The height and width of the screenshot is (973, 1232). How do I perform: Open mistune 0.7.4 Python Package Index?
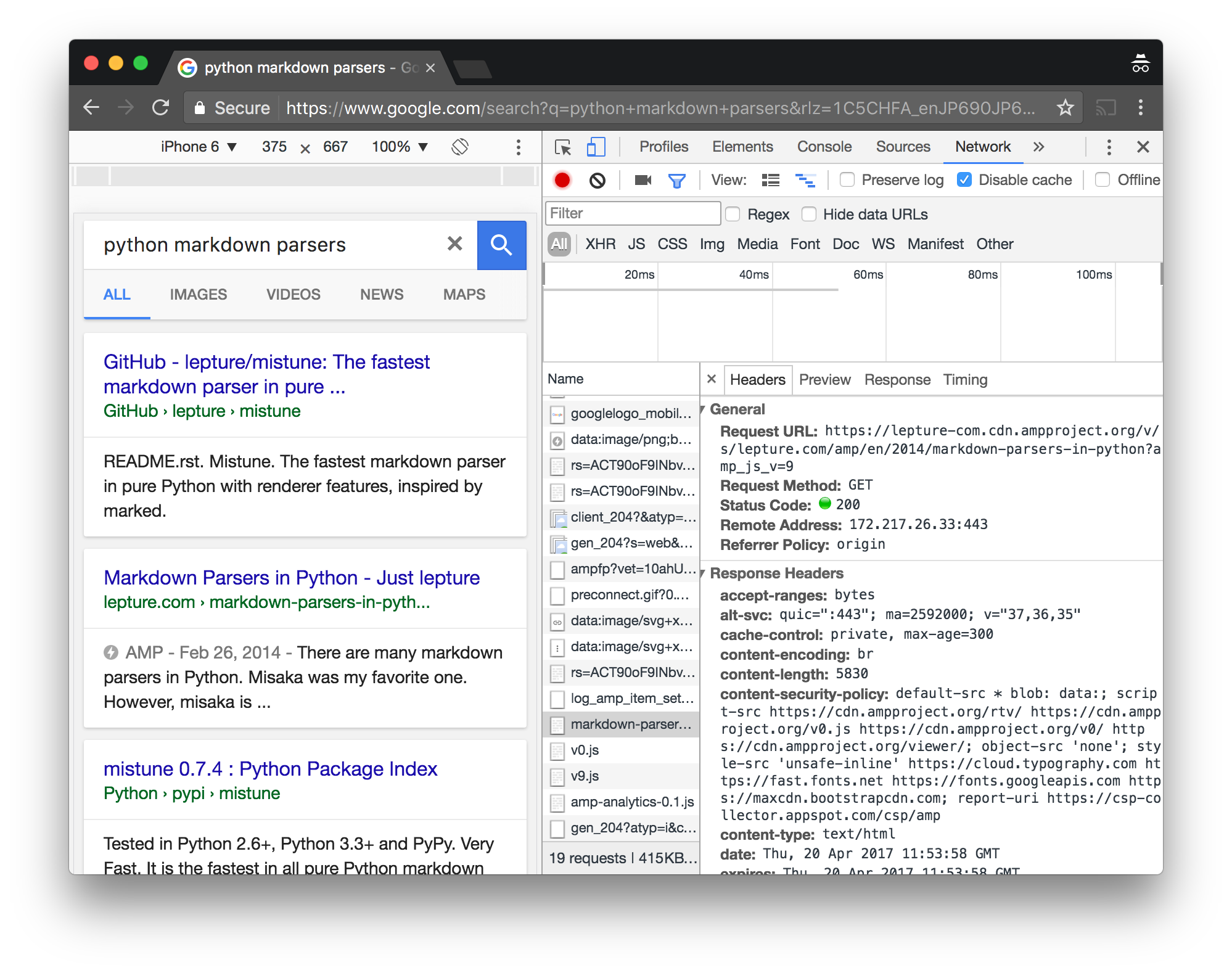point(270,769)
